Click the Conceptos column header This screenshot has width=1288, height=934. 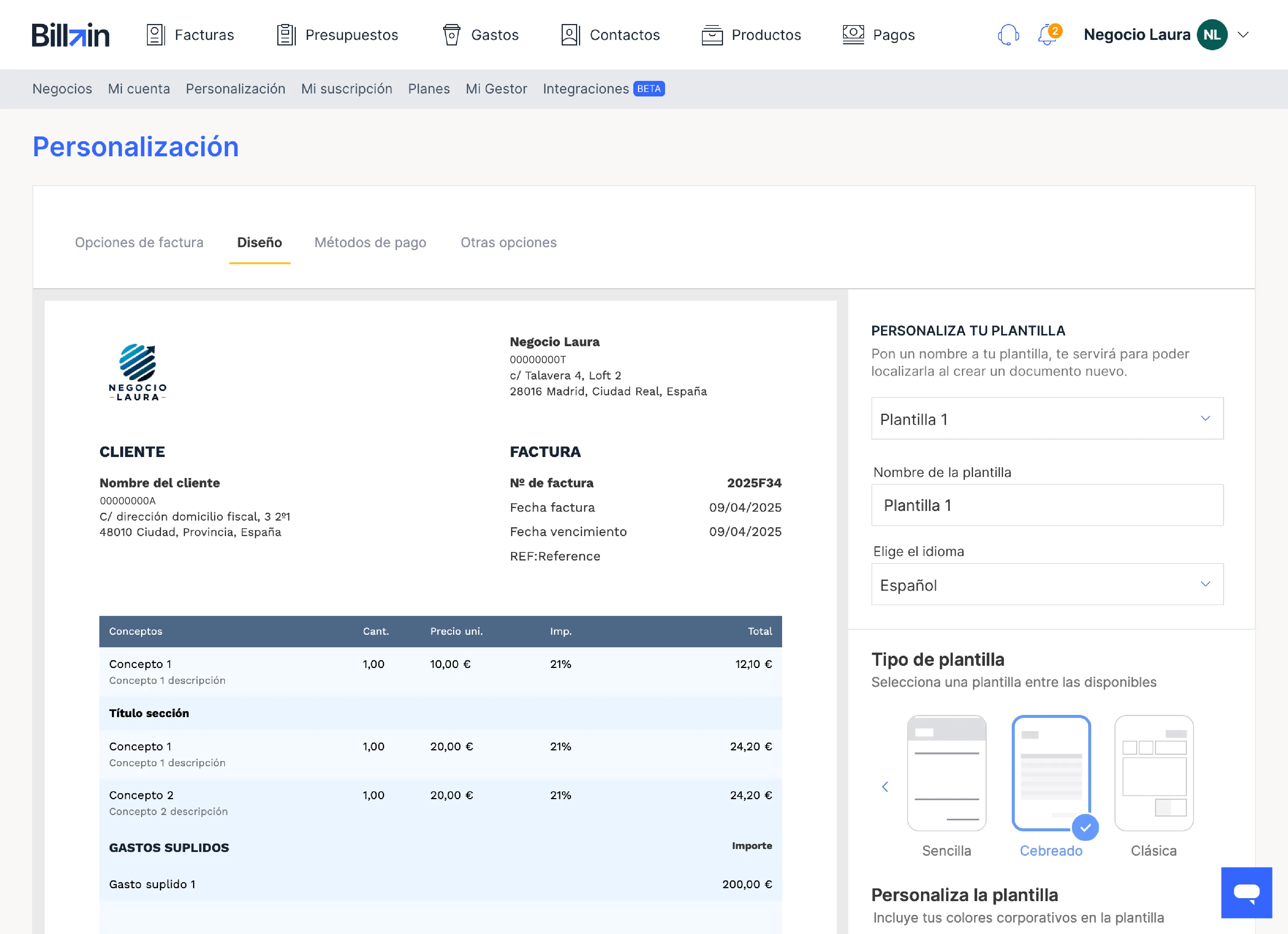[x=136, y=631]
